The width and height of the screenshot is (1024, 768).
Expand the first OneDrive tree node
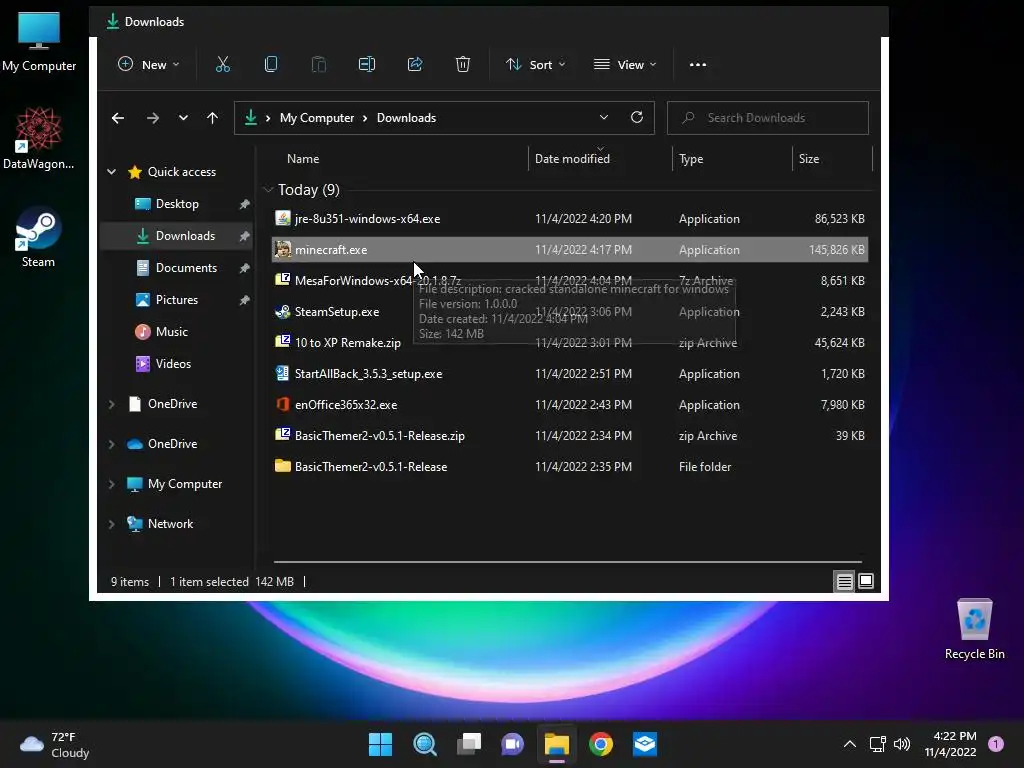coord(112,404)
